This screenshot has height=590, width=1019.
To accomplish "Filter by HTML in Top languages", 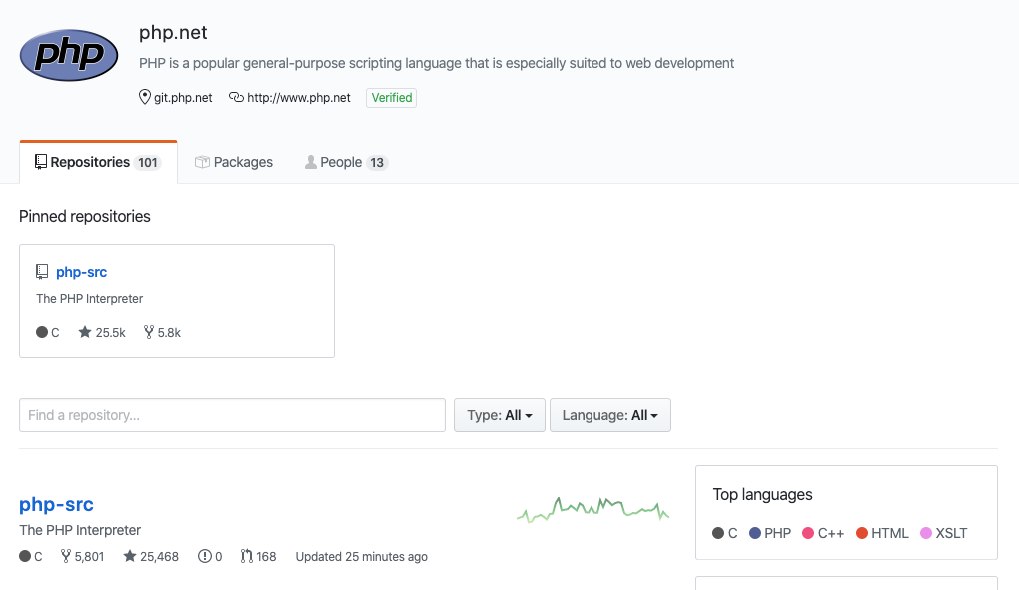I will pos(882,533).
